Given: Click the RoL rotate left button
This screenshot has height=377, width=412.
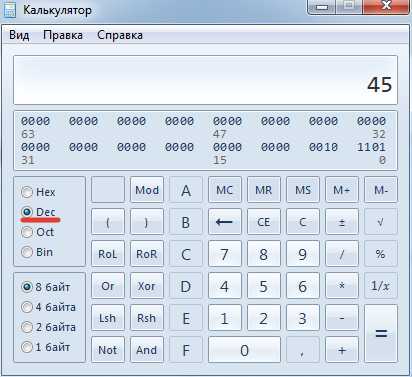Looking at the screenshot, I should point(108,254).
